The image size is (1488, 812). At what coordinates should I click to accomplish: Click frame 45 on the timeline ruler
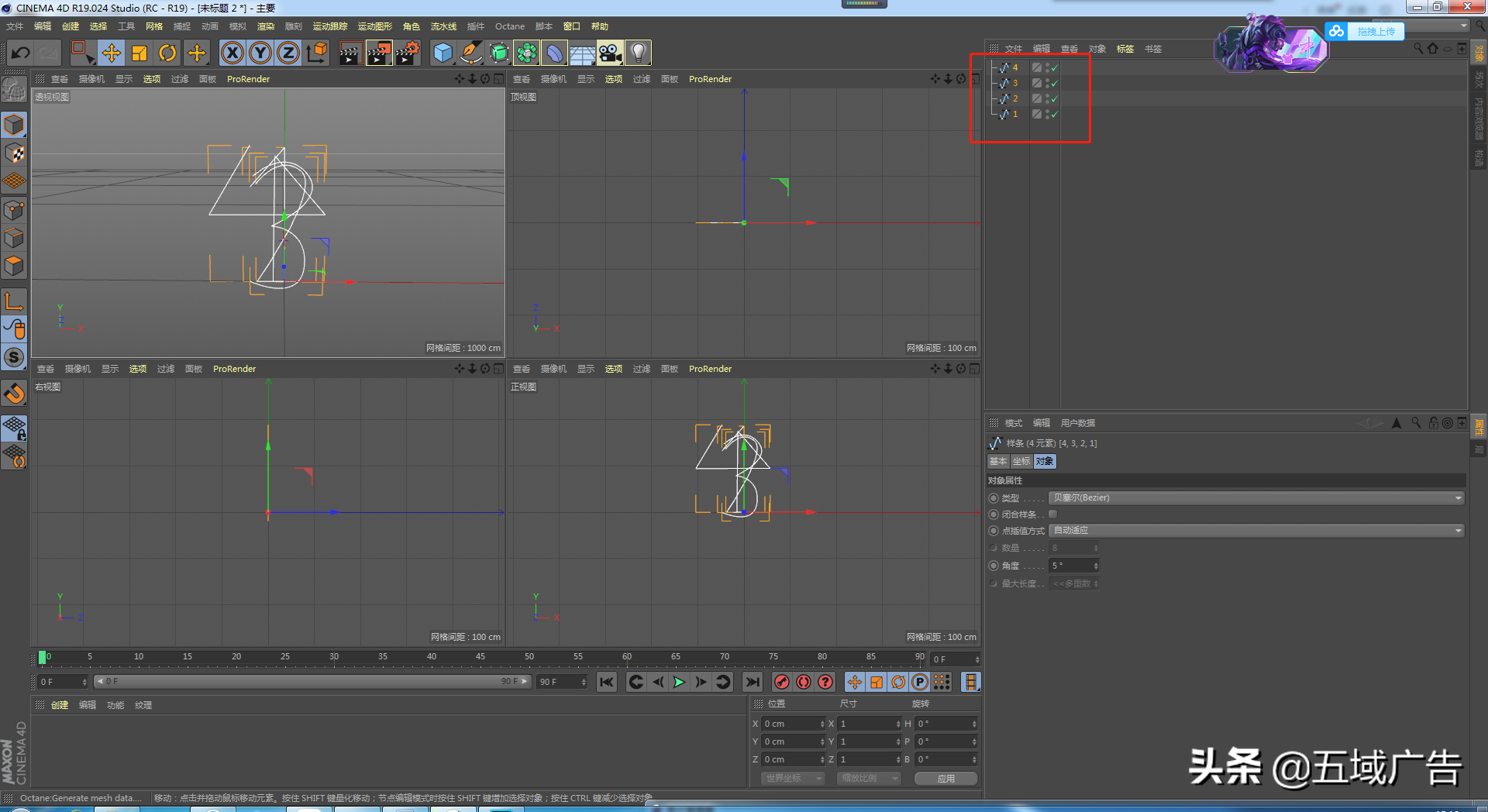480,657
